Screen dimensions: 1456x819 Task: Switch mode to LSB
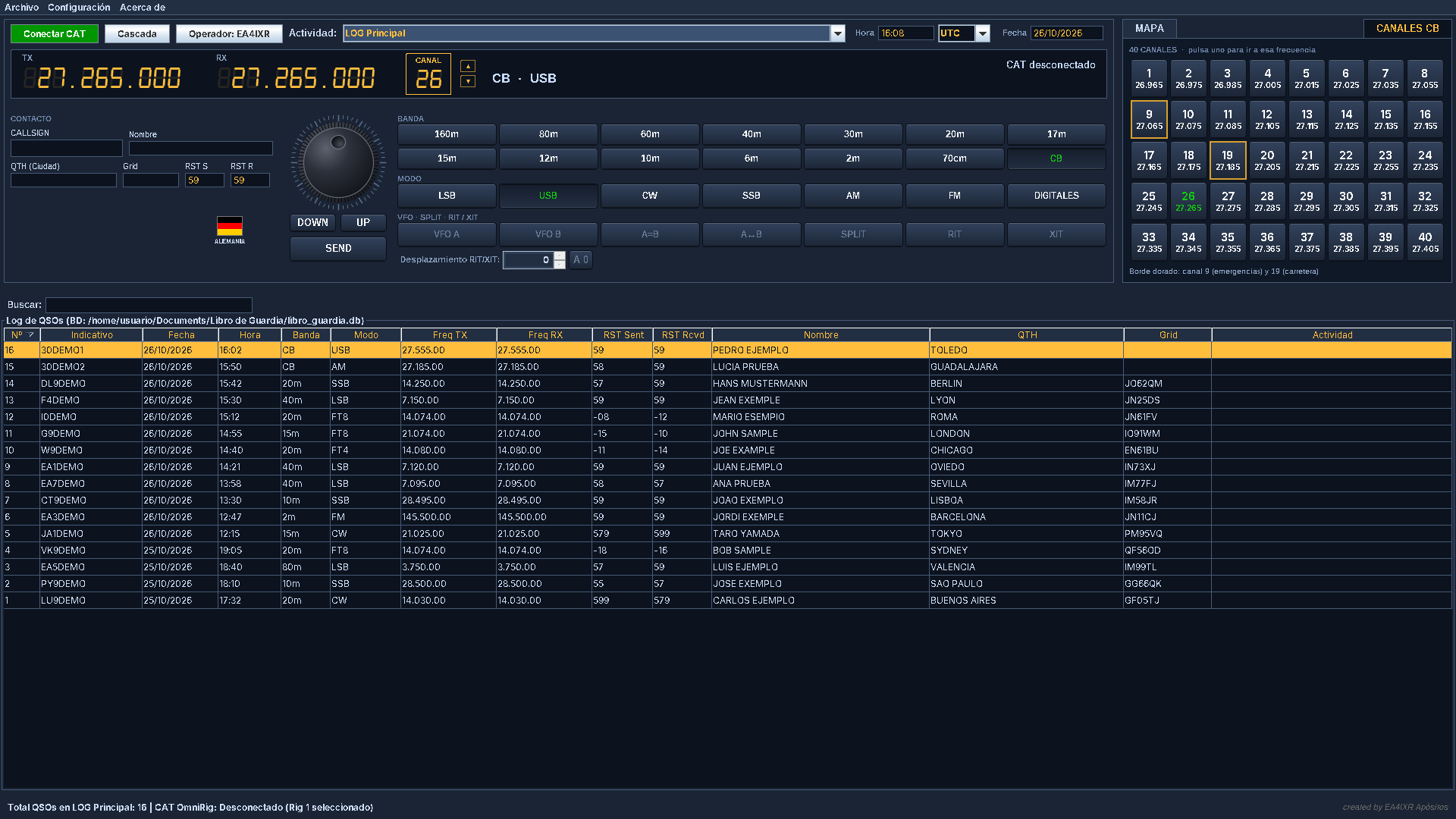[x=447, y=196]
